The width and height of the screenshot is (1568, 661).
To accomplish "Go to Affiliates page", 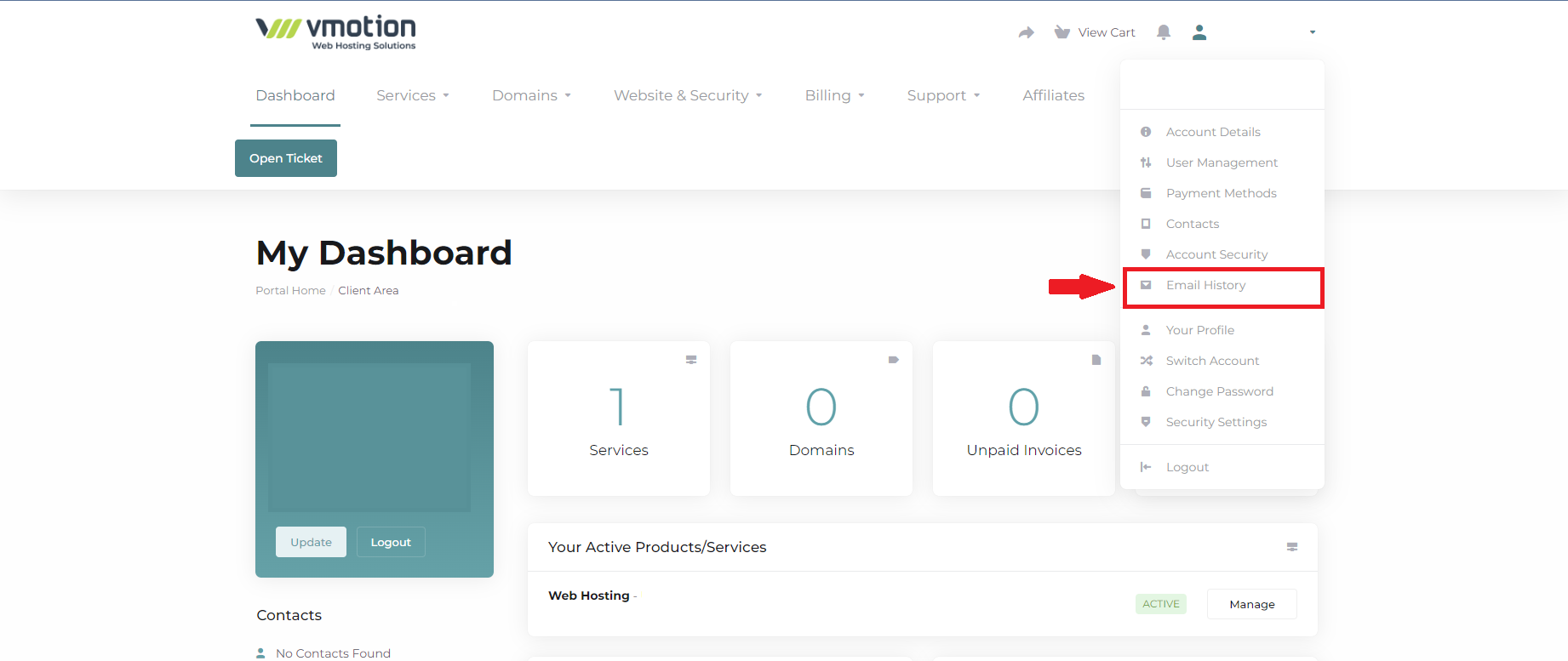I will [x=1054, y=95].
